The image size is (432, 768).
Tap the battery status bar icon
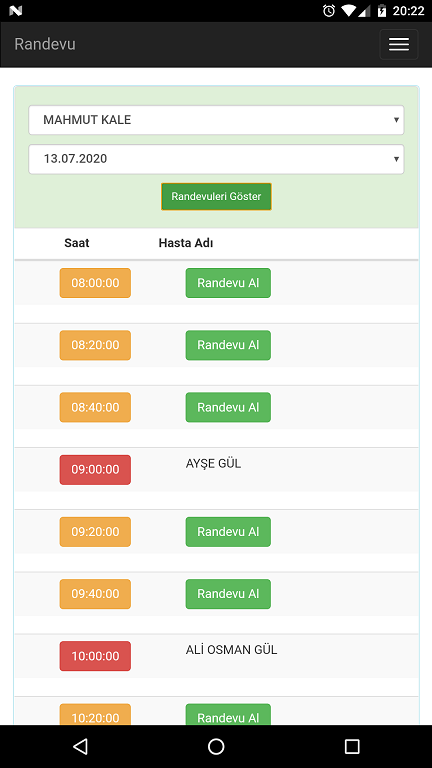pyautogui.click(x=382, y=10)
